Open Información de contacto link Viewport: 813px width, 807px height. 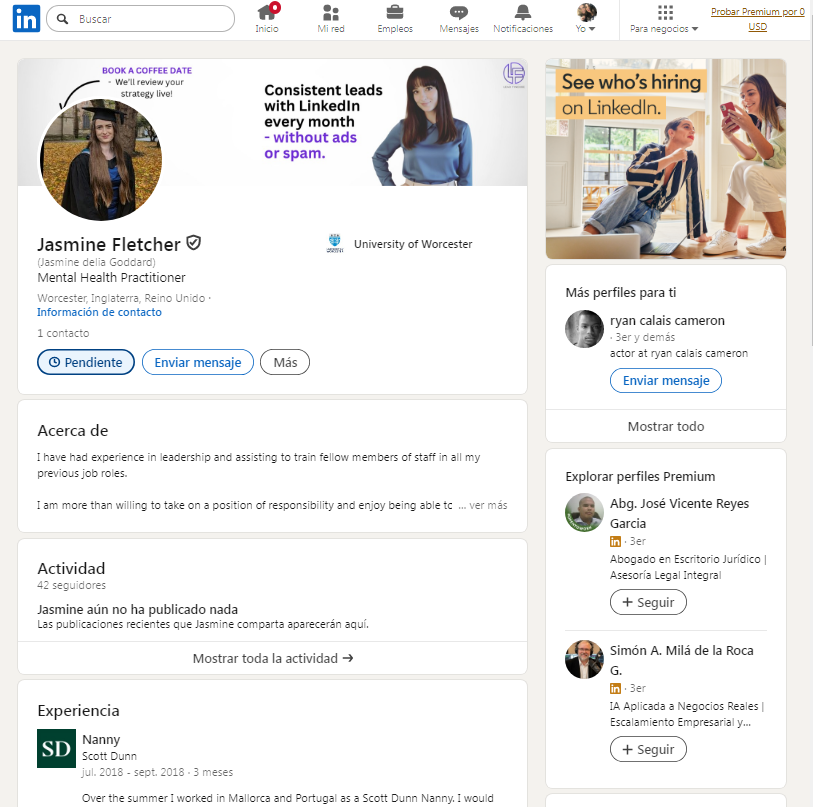pyautogui.click(x=99, y=312)
